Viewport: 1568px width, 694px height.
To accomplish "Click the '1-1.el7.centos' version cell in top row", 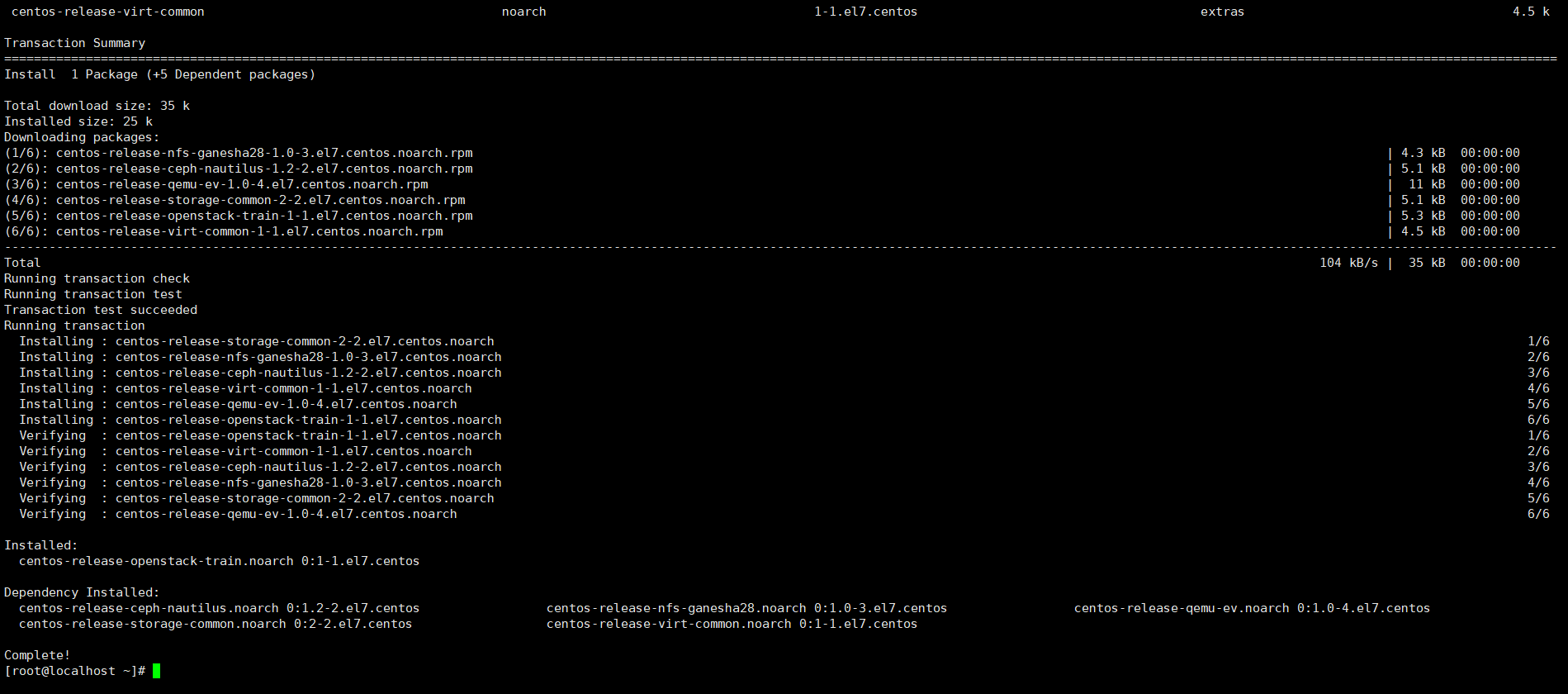I will [865, 12].
